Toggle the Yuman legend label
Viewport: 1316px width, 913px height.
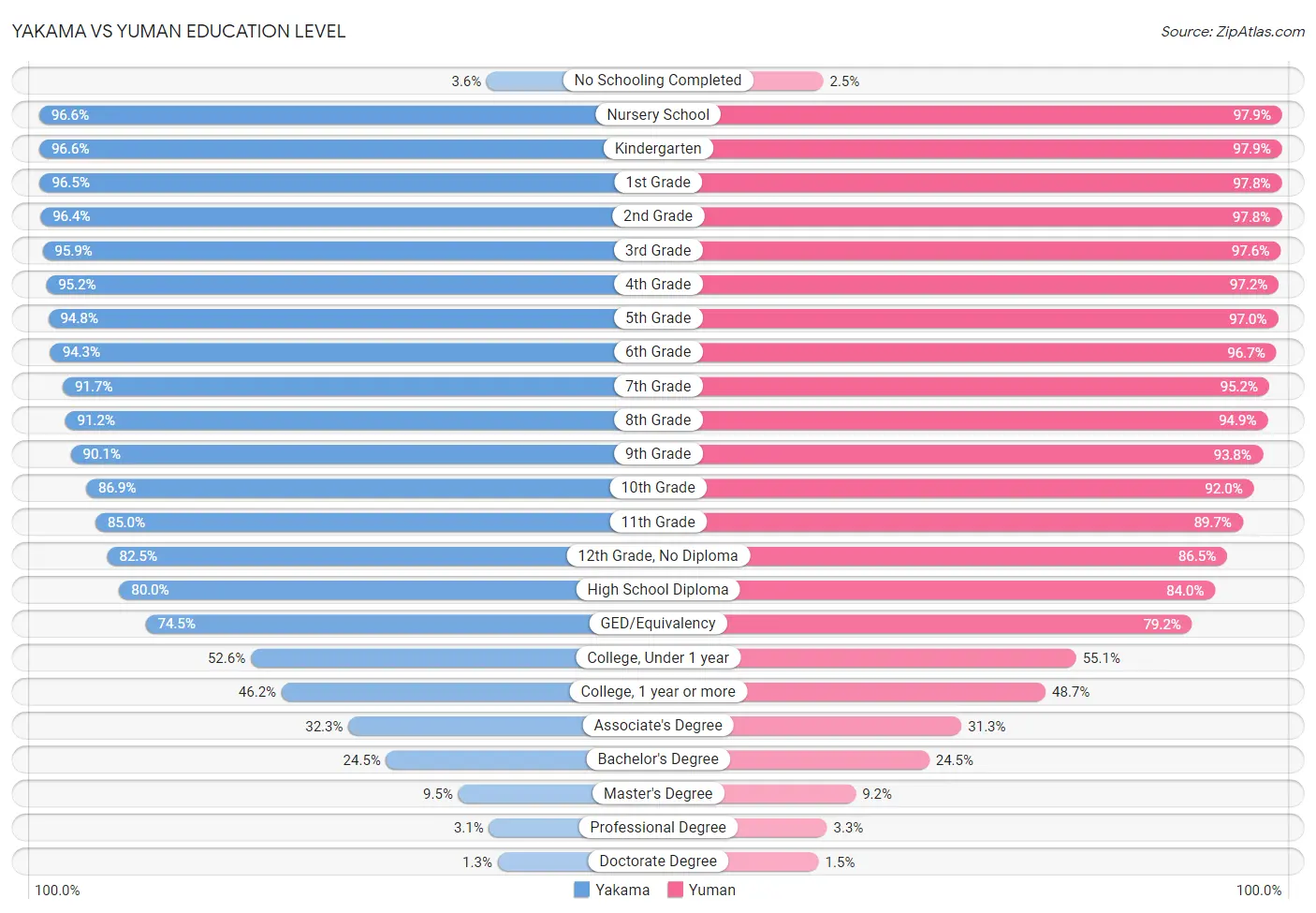[x=712, y=890]
